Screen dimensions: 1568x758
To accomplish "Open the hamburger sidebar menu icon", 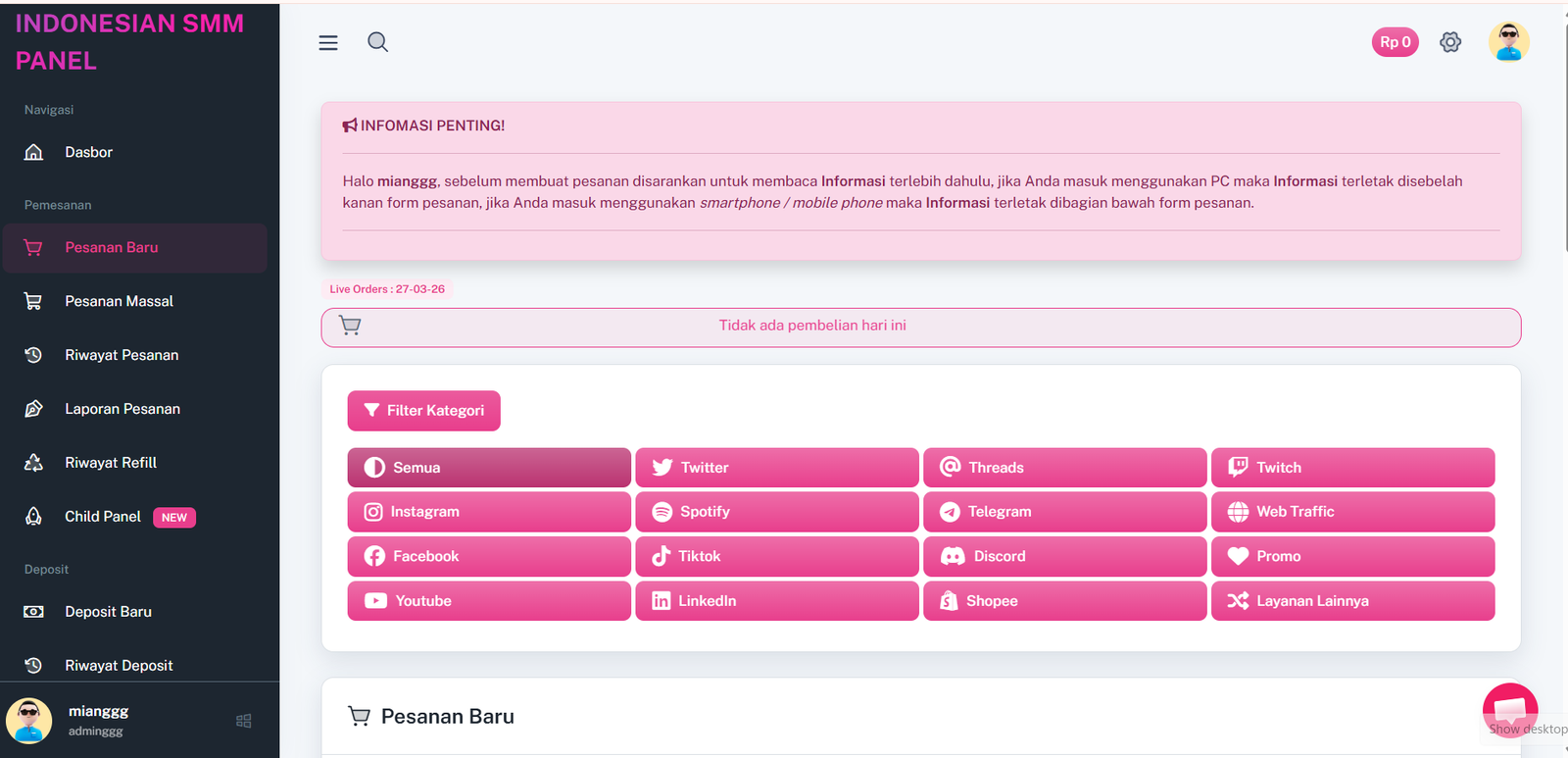I will tap(328, 42).
